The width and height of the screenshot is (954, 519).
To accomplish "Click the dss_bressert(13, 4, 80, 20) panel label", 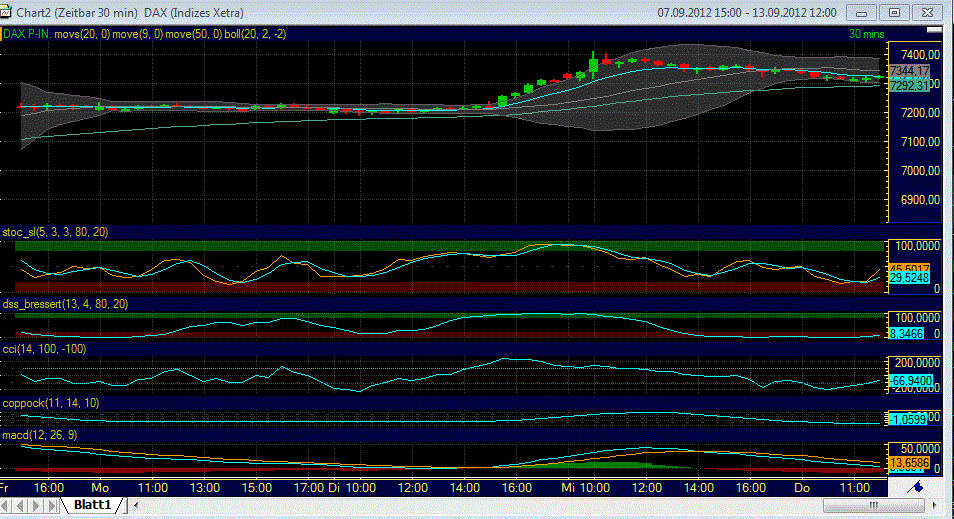I will [65, 304].
